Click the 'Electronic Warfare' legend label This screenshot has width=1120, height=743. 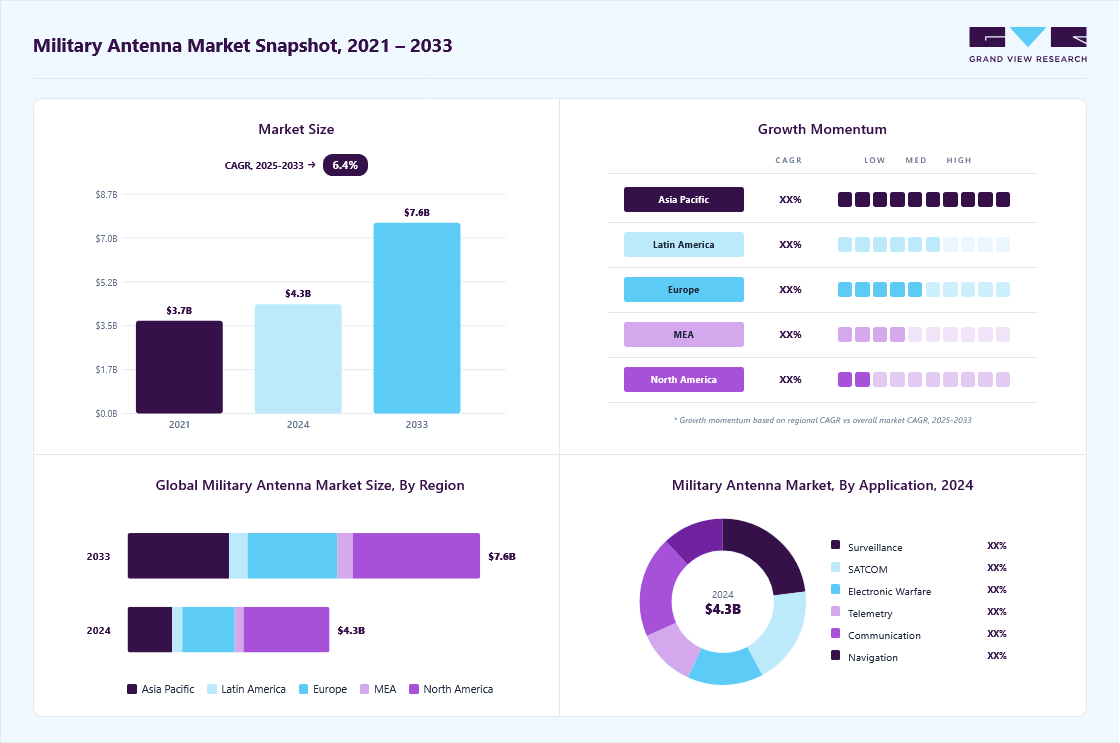tap(889, 592)
